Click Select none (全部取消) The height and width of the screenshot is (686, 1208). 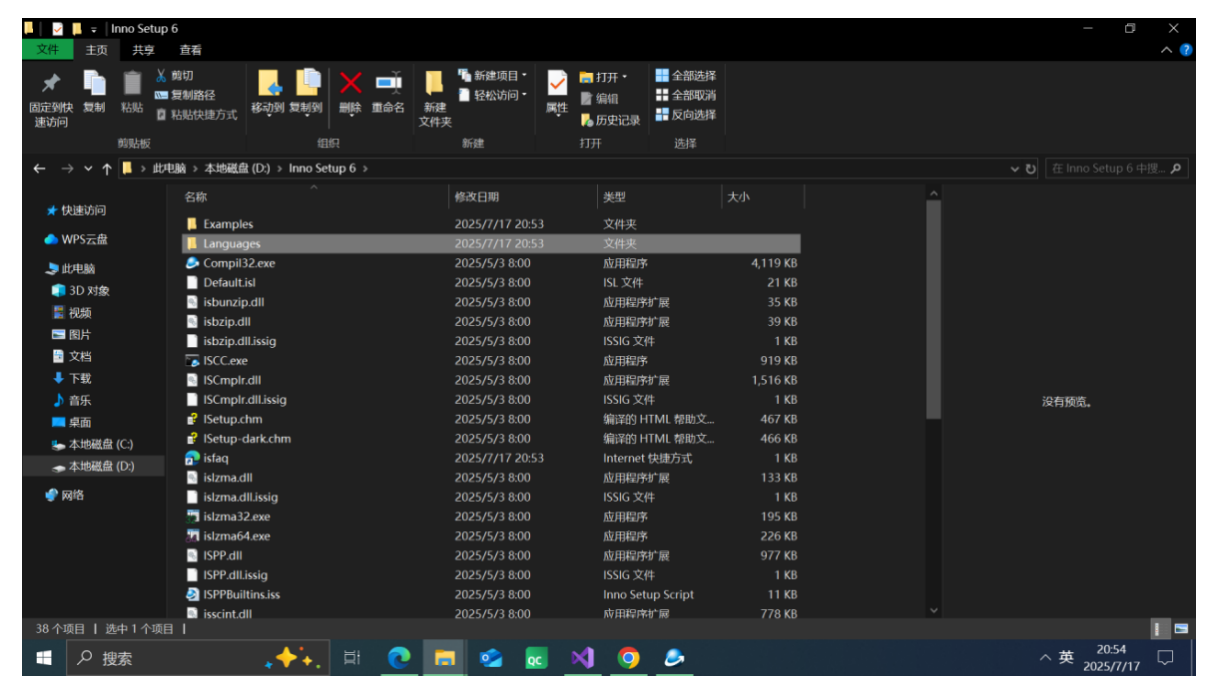[686, 95]
